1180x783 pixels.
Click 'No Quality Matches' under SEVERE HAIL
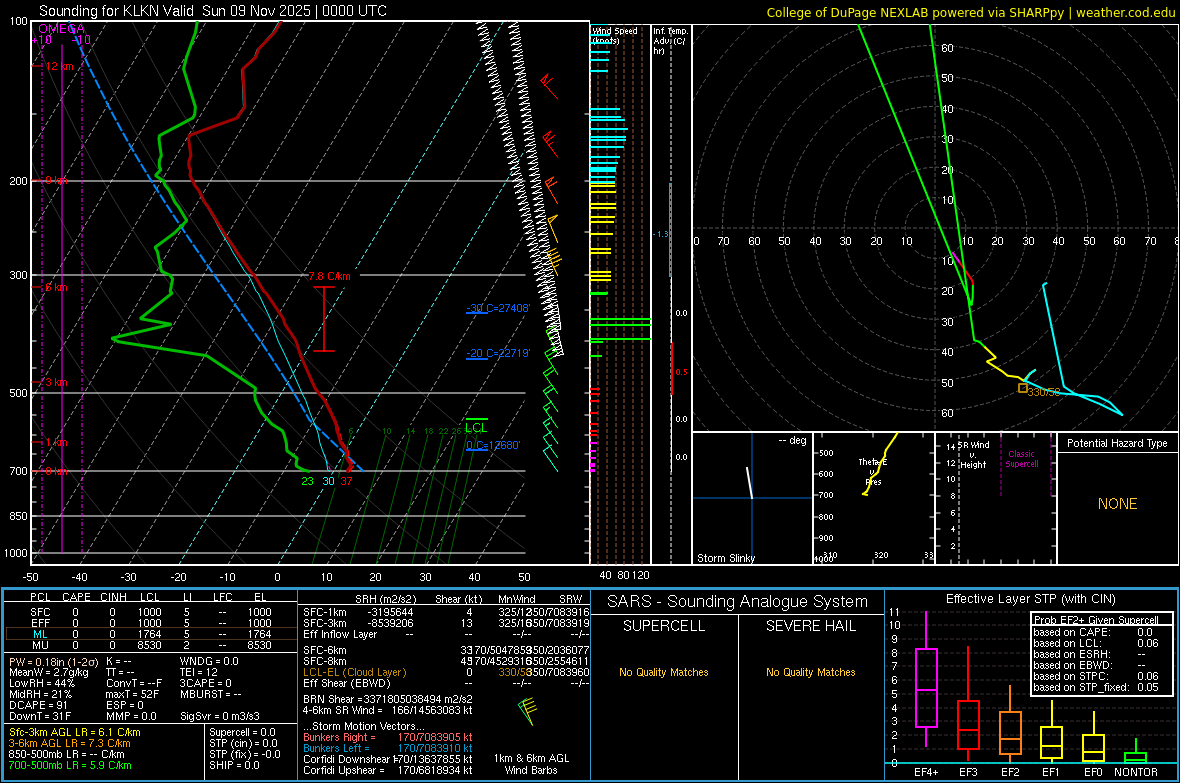[810, 672]
